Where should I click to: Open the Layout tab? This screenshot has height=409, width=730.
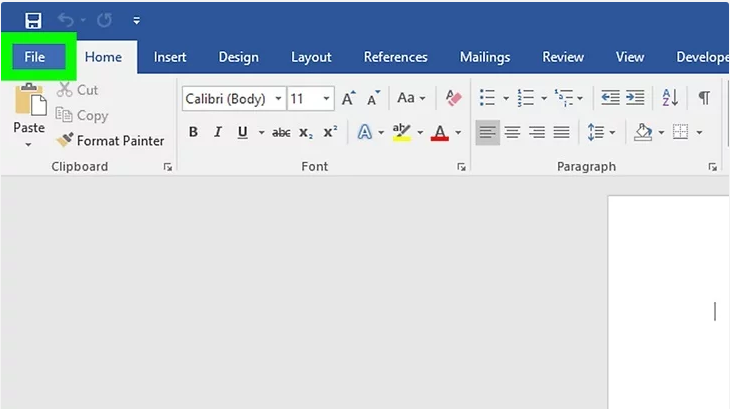(x=311, y=57)
